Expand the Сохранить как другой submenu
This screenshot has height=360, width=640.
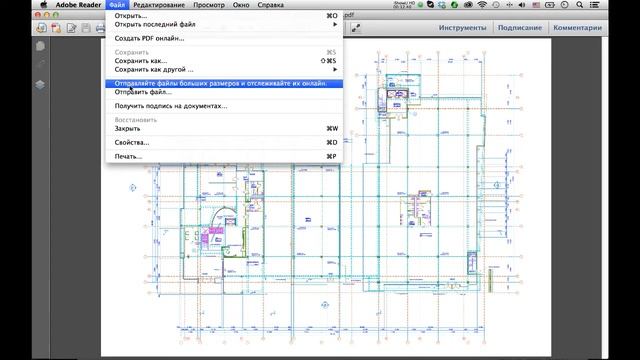(x=224, y=69)
